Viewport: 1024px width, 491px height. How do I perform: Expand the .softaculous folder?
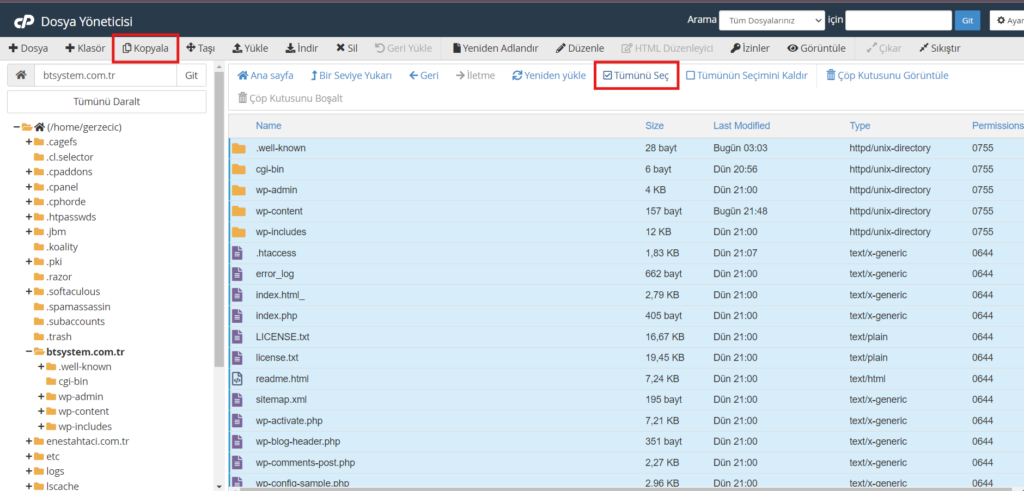[x=29, y=291]
